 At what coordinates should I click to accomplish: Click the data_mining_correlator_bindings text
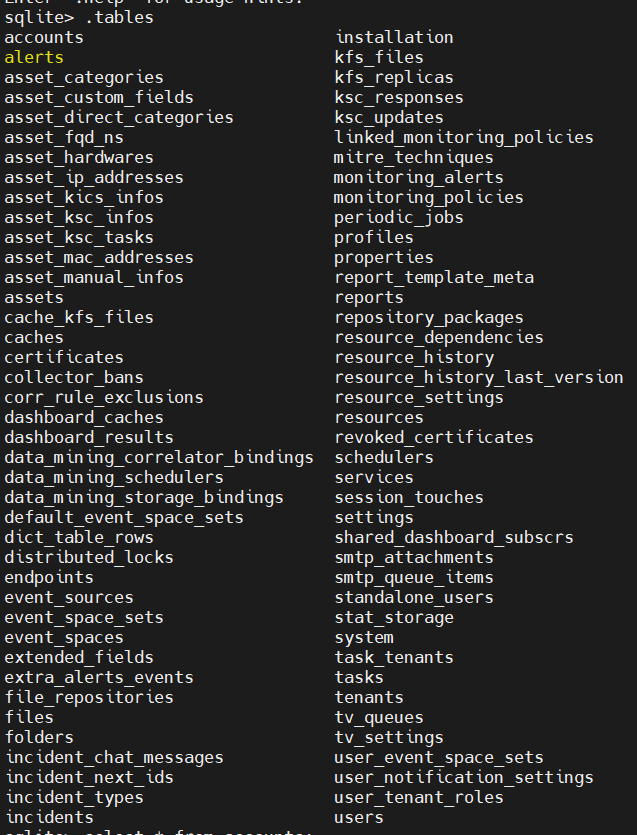159,457
